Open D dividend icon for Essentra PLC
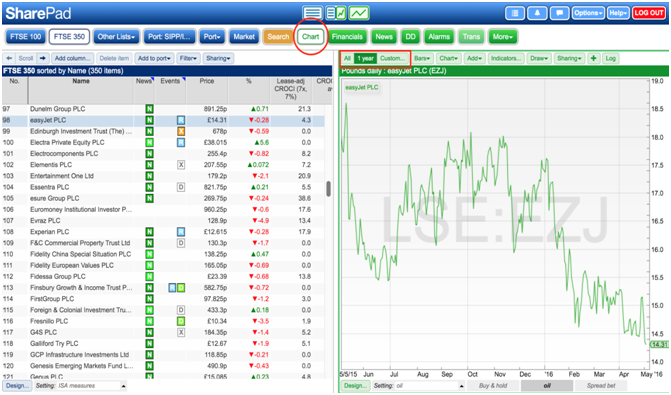The image size is (671, 395). (181, 187)
